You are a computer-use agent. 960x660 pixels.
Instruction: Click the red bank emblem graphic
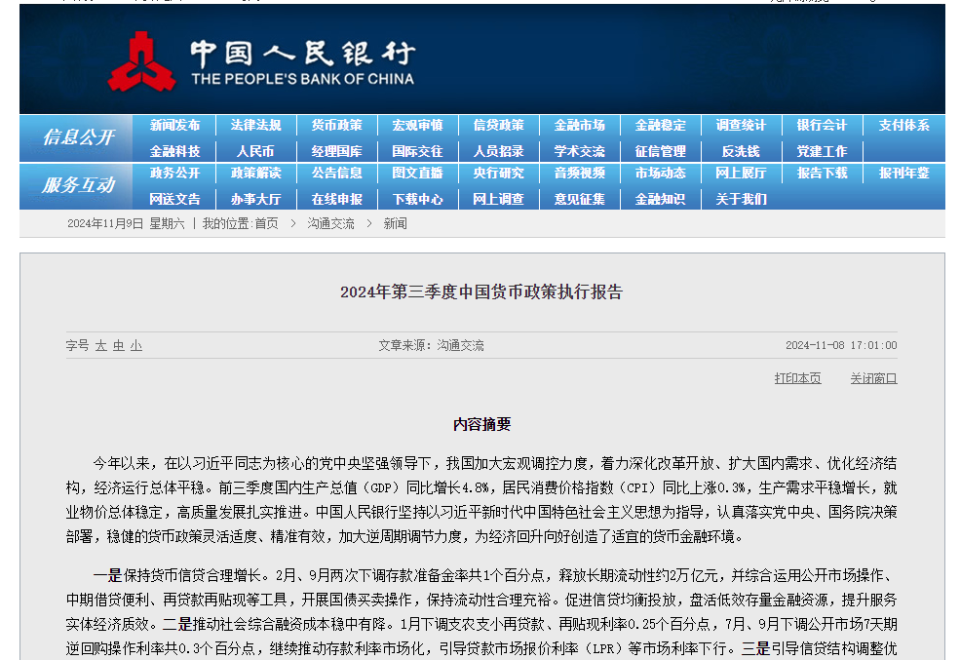[x=146, y=60]
